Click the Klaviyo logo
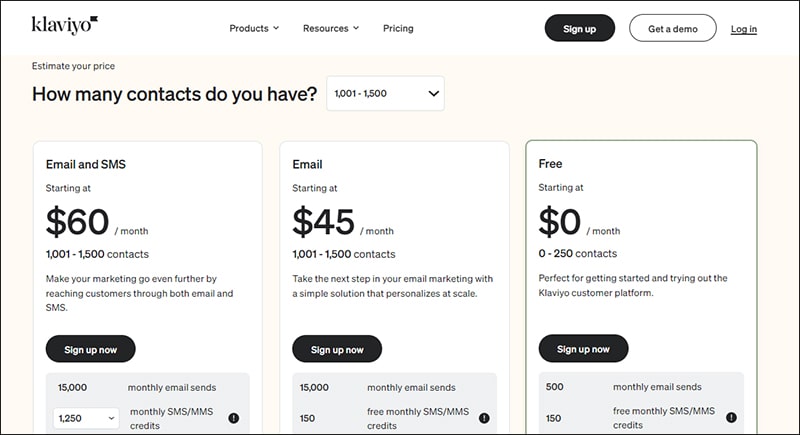The image size is (800, 435). (x=65, y=25)
